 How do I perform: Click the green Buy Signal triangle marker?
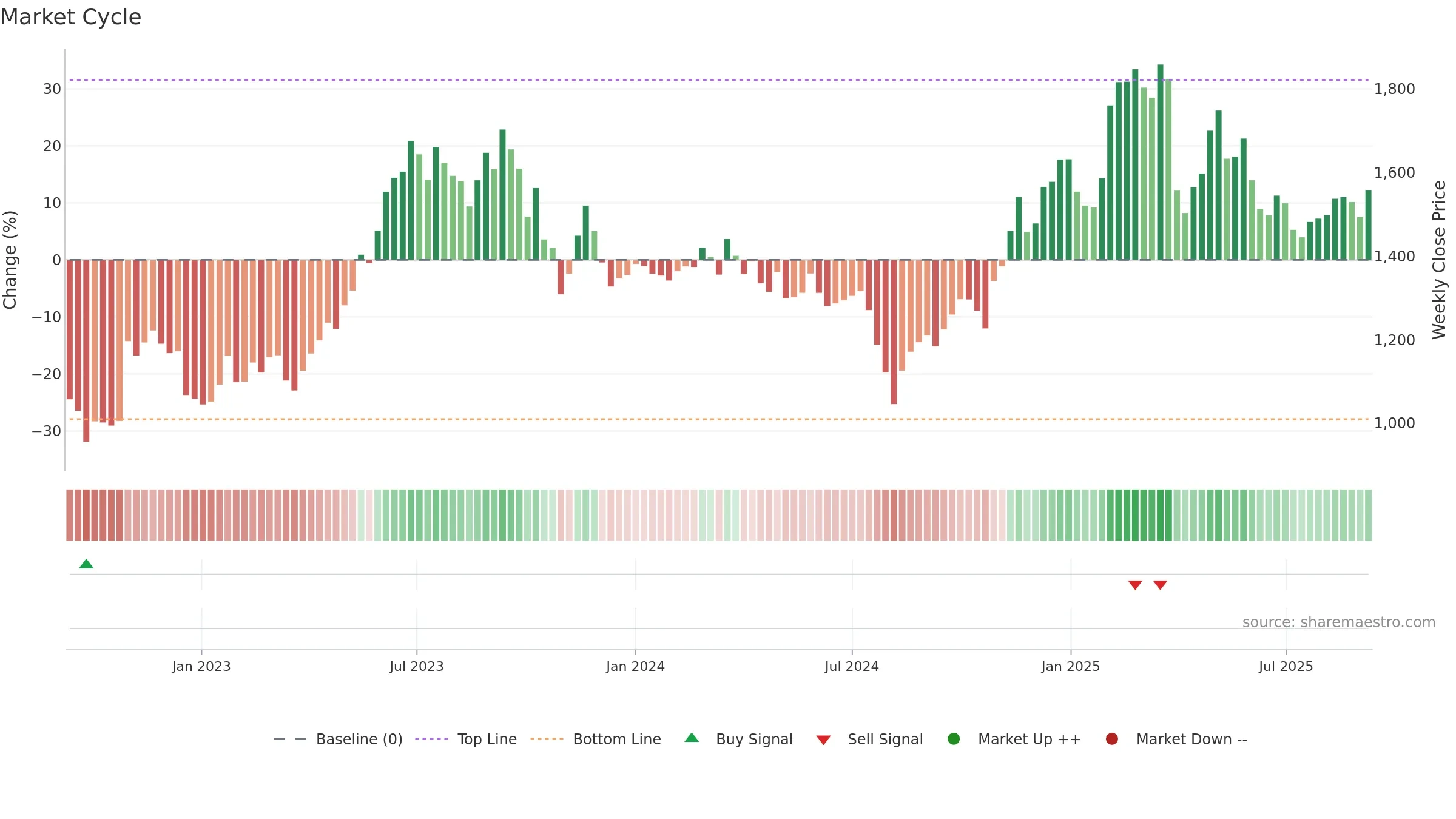86,564
